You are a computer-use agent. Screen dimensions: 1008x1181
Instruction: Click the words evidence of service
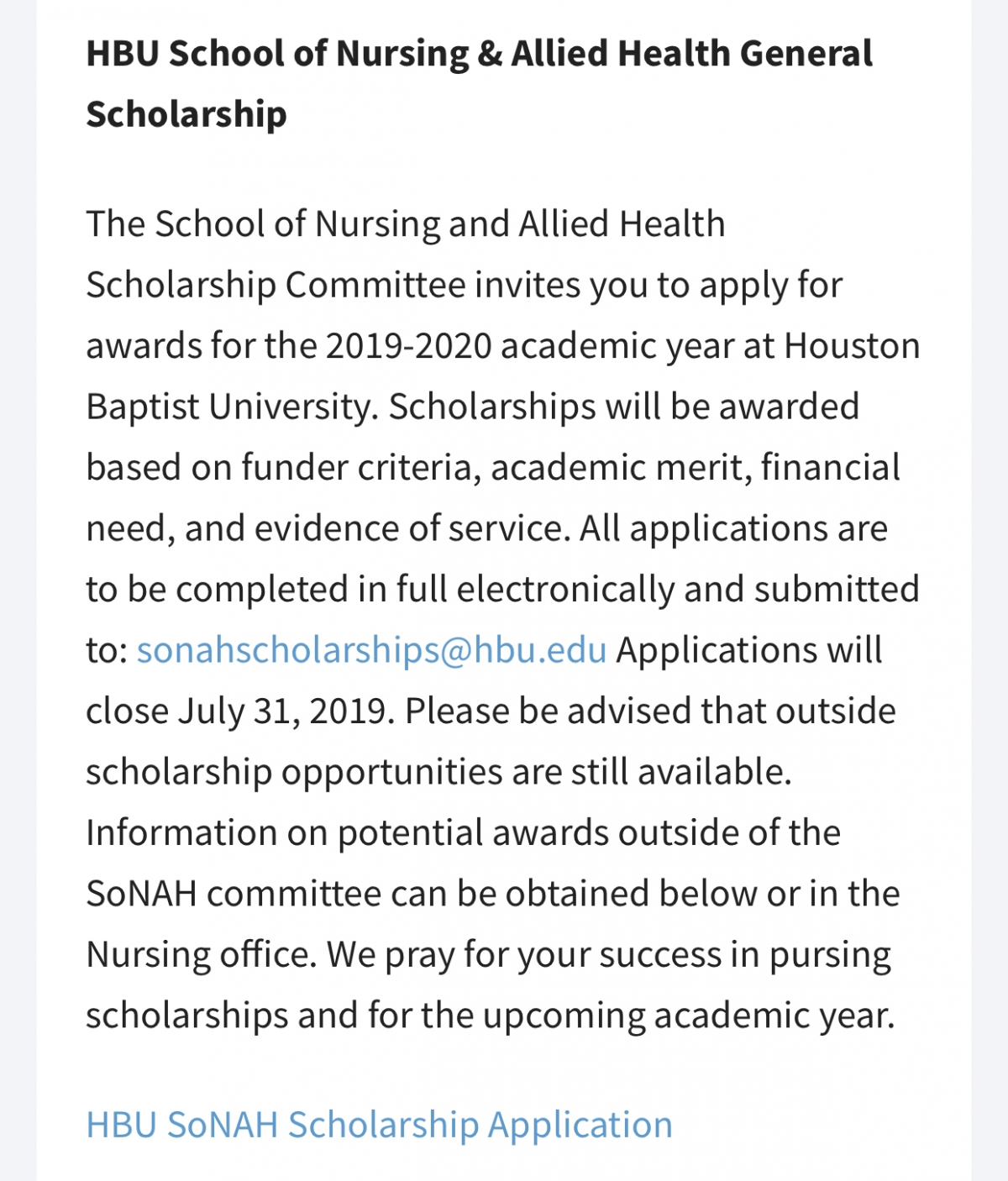407,529
